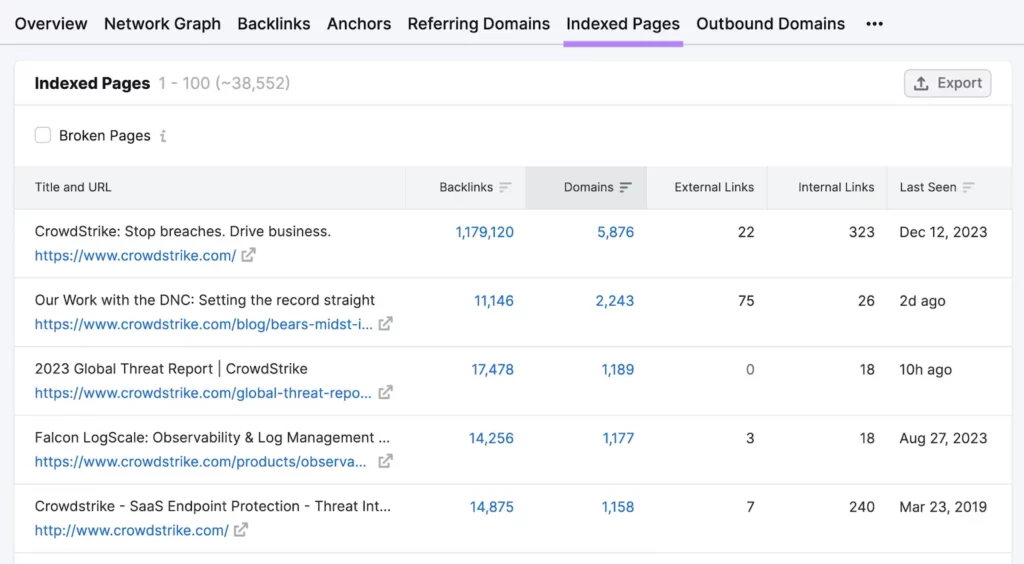Sort by Backlinks column sort icon

tap(505, 187)
